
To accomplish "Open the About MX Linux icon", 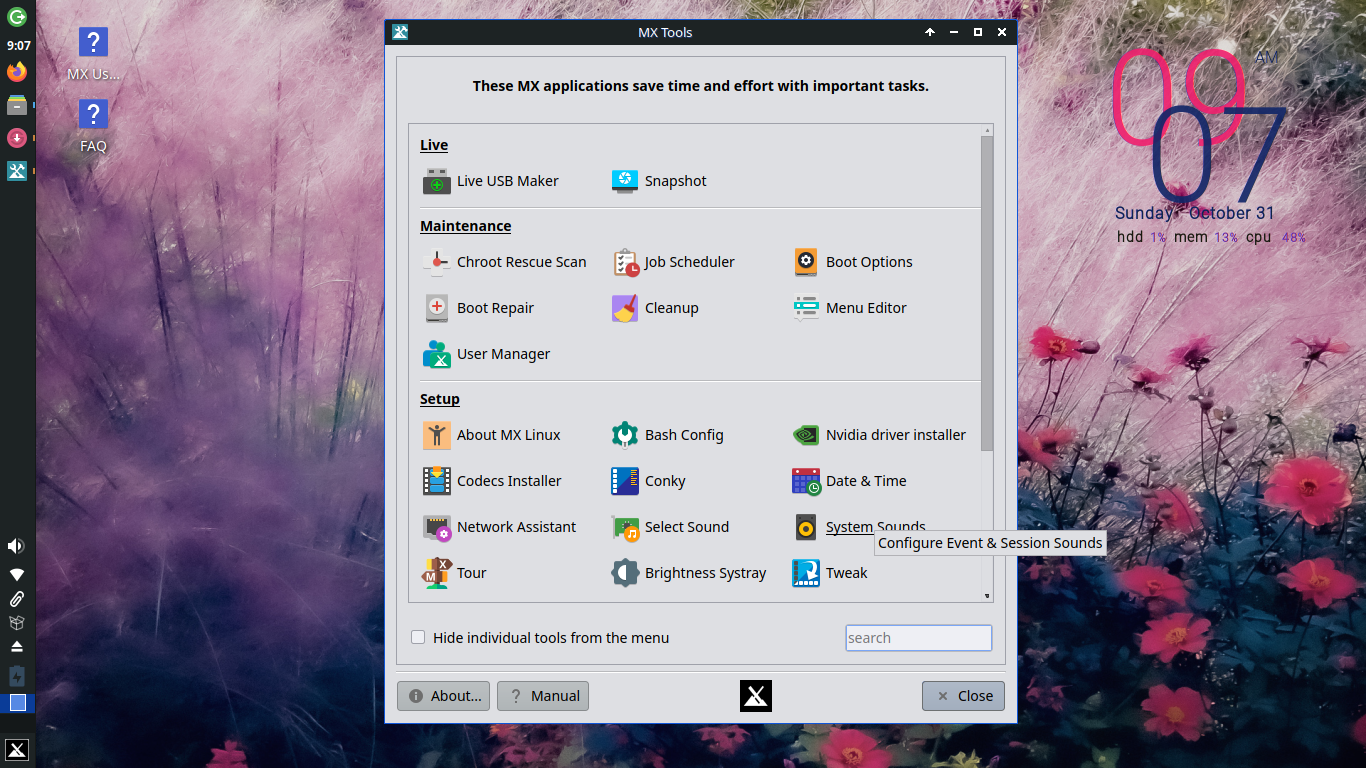I will point(437,435).
